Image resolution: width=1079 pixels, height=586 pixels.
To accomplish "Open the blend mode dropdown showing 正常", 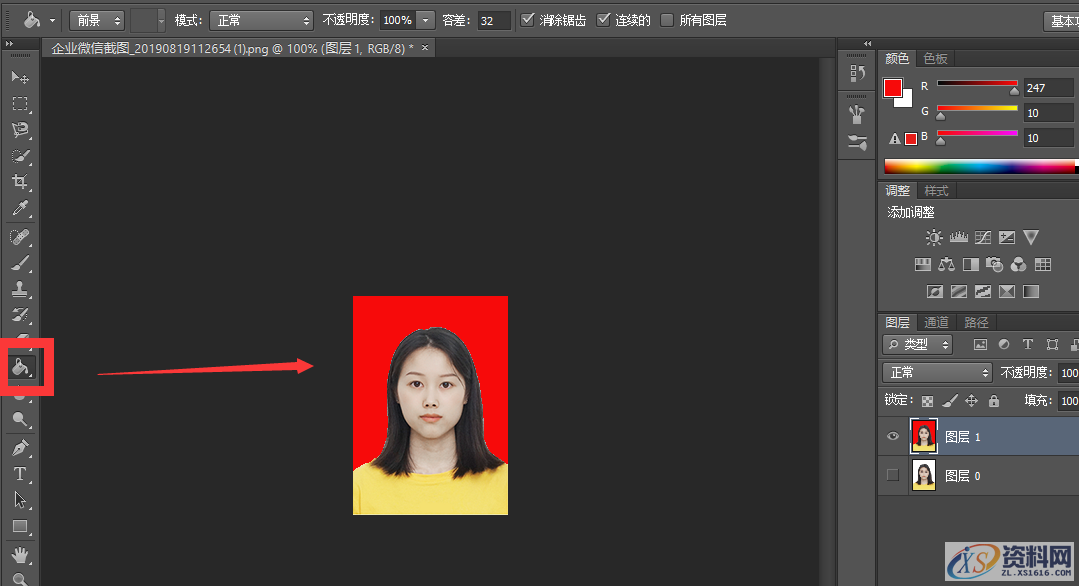I will click(x=935, y=371).
